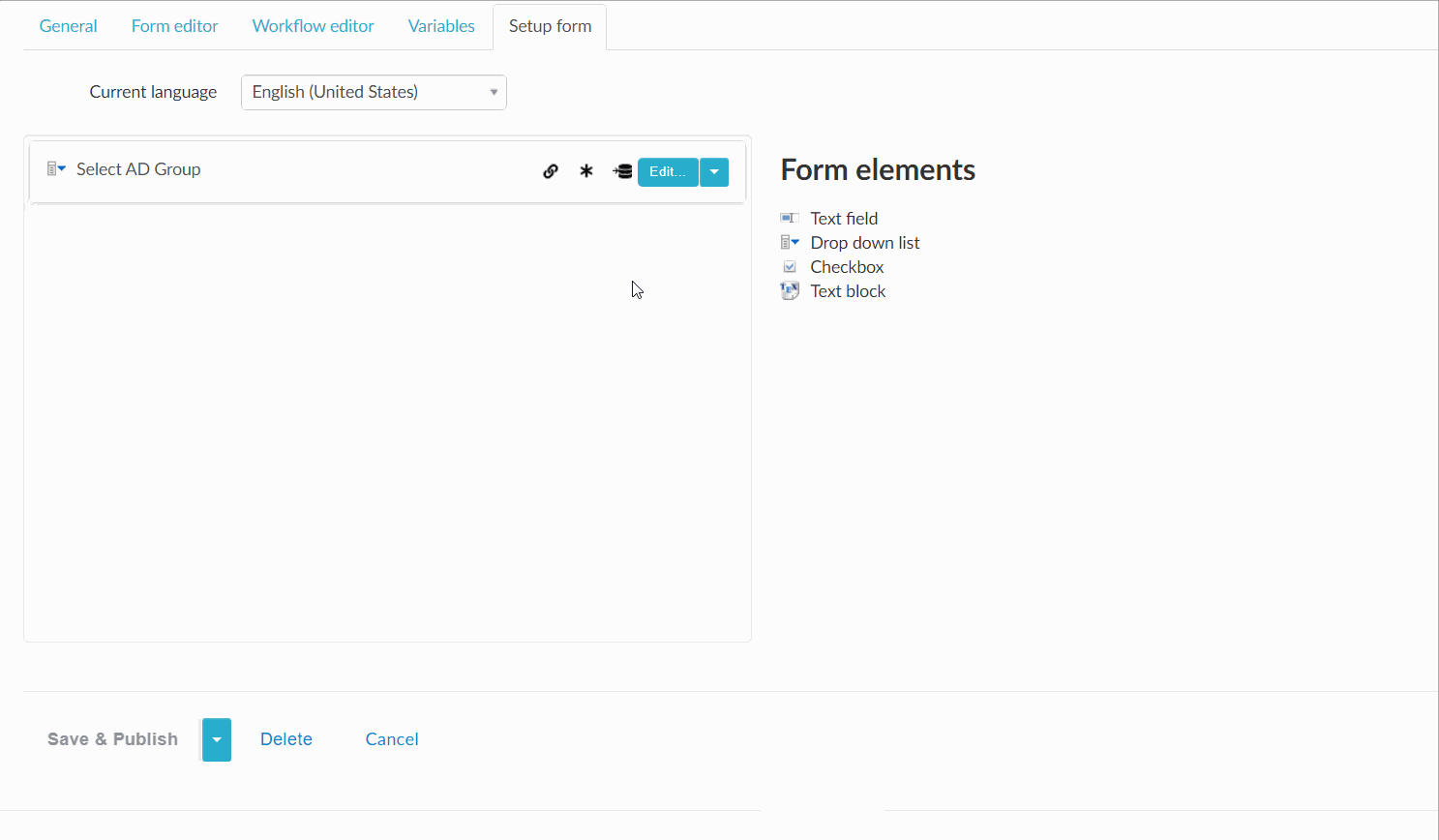
Task: Click the drop-down type icon beside Select AD Group
Action: tap(56, 169)
